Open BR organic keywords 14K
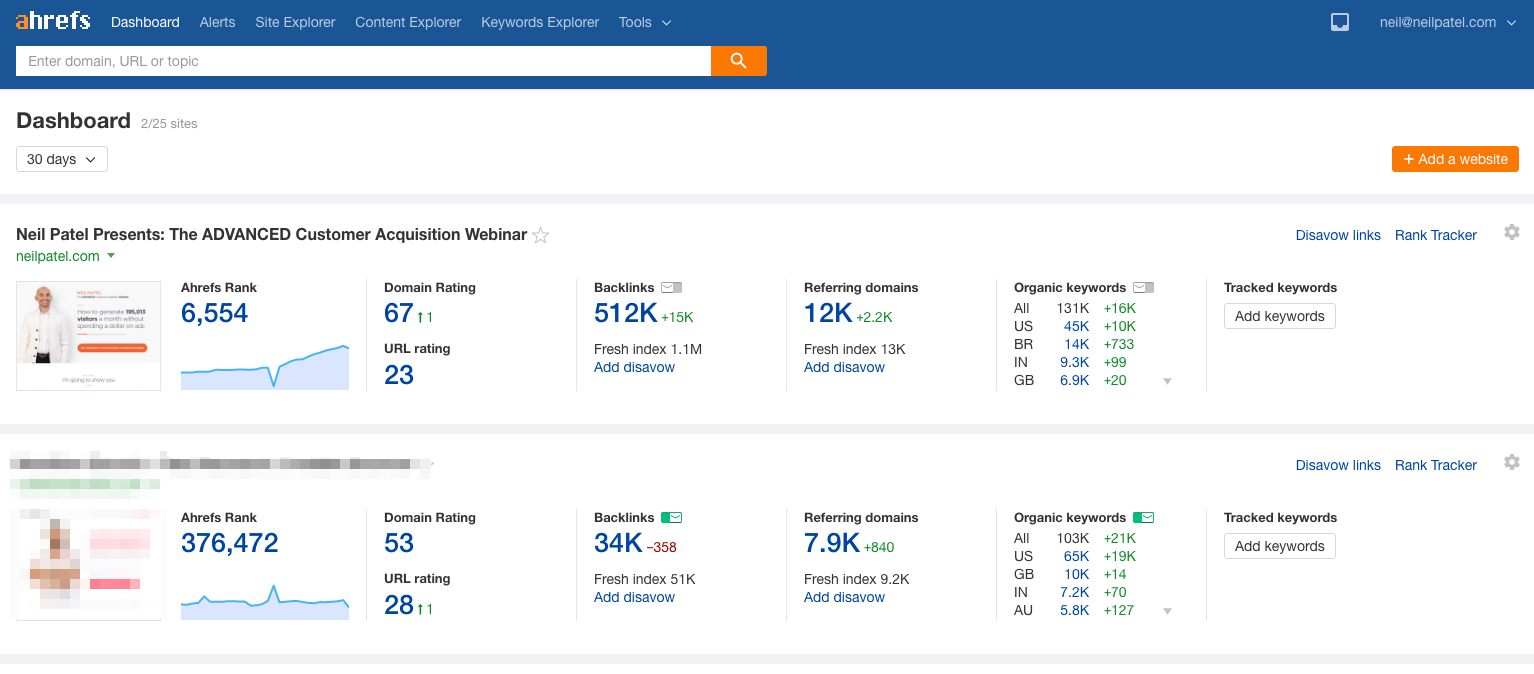The width and height of the screenshot is (1534, 674). [1076, 344]
